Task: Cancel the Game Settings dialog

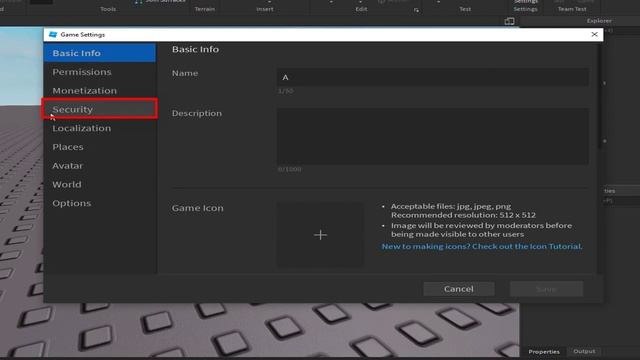Action: [x=459, y=289]
